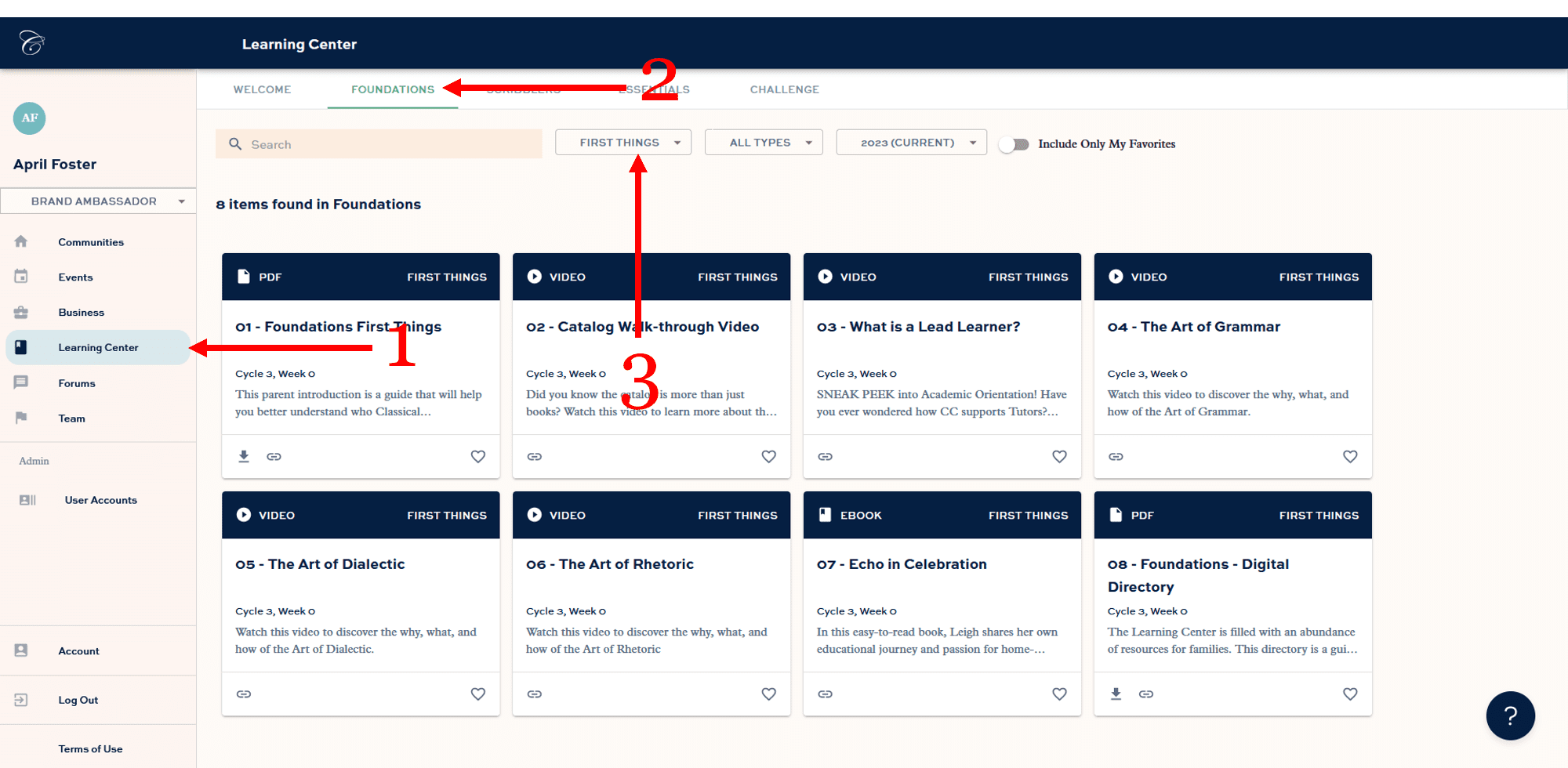Click the Business briefcase icon
Image resolution: width=1568 pixels, height=768 pixels.
tap(21, 312)
